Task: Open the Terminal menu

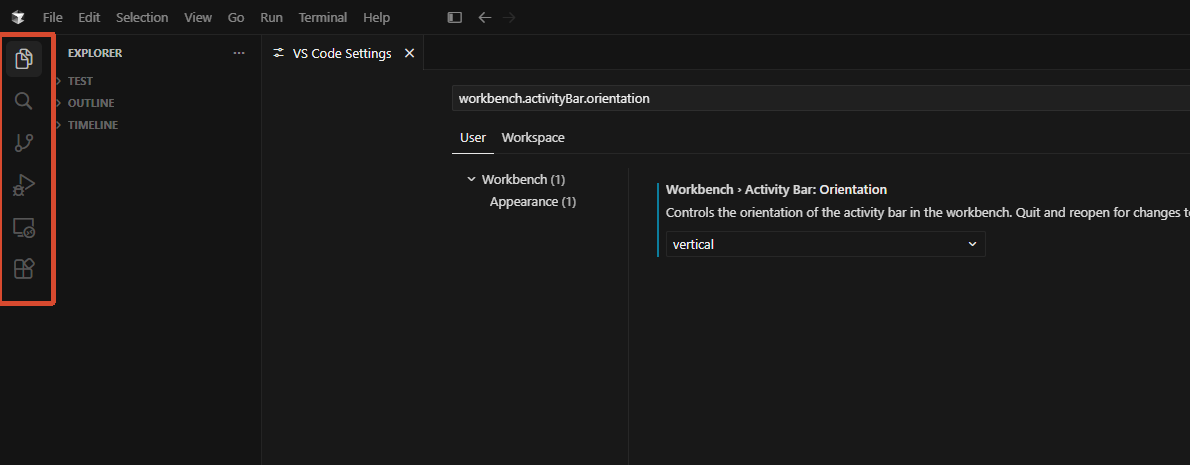Action: coord(323,17)
